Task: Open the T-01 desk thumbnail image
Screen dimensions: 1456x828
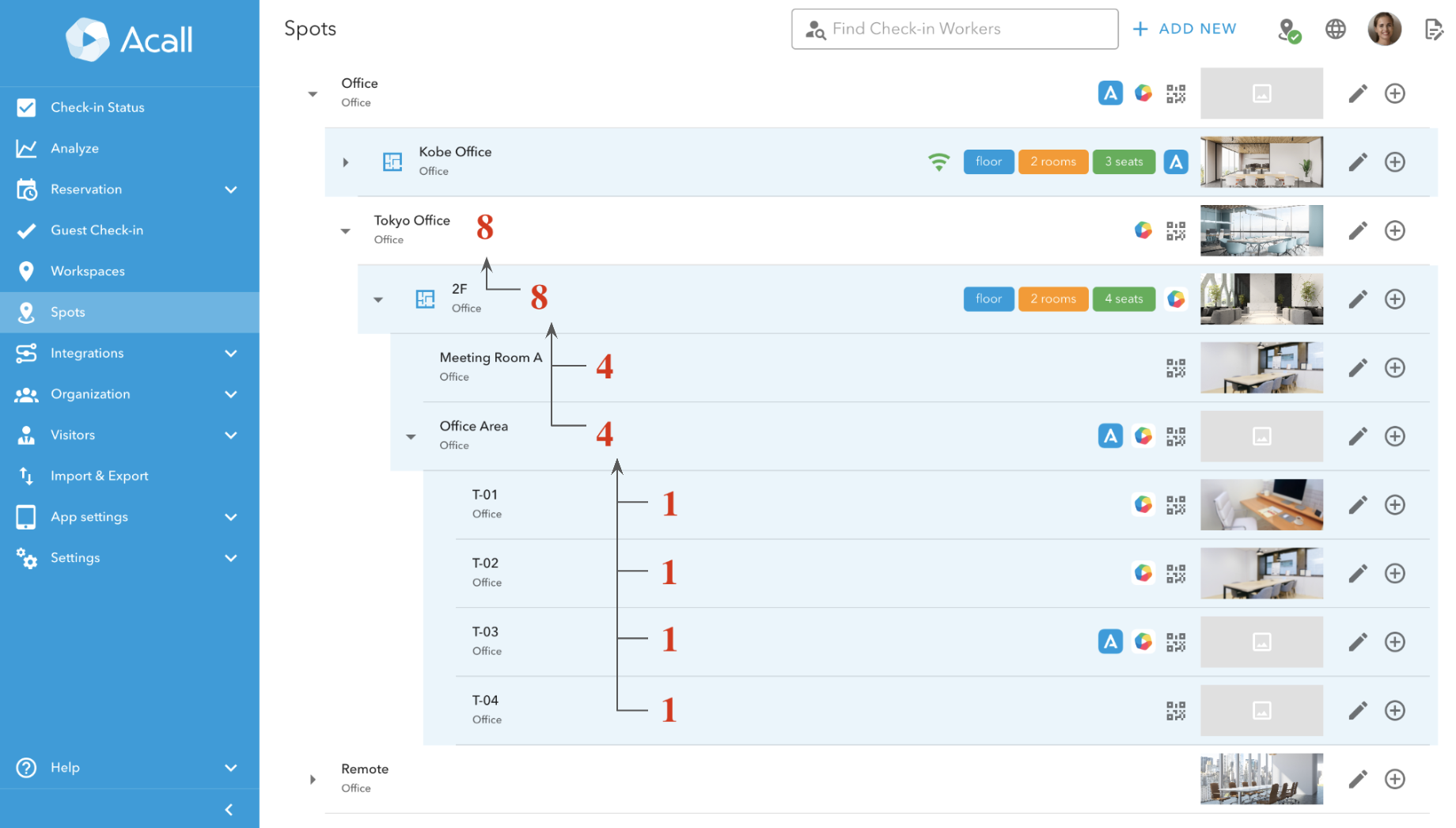Action: [1261, 505]
